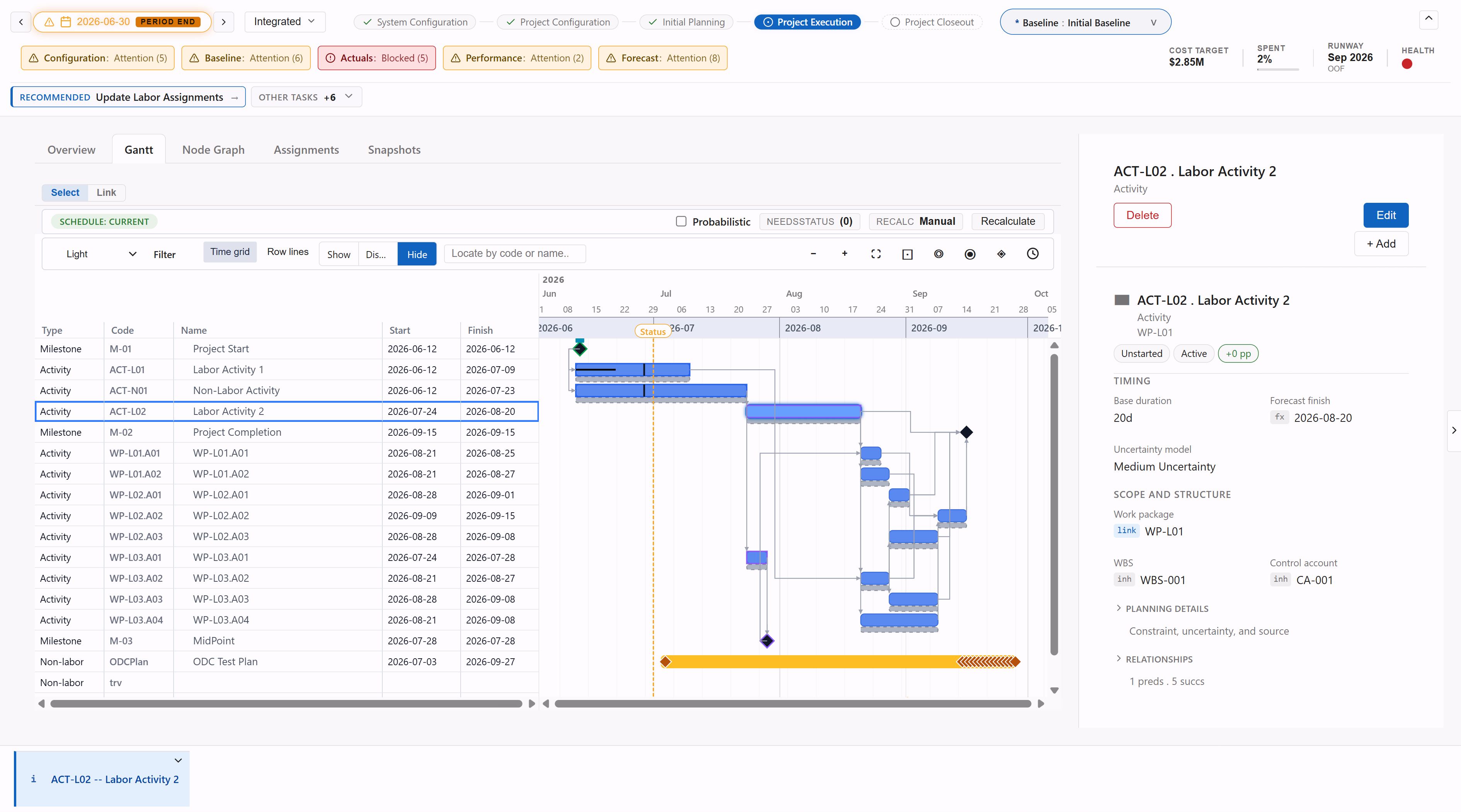Click the red Delete button

coord(1142,215)
